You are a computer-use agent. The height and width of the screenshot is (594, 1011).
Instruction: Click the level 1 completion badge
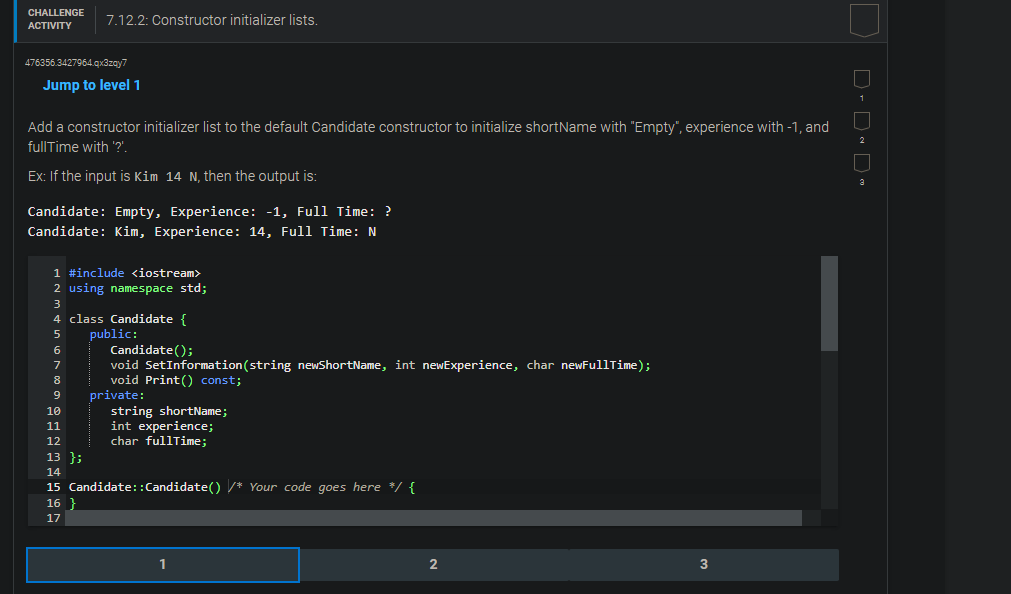pyautogui.click(x=861, y=79)
